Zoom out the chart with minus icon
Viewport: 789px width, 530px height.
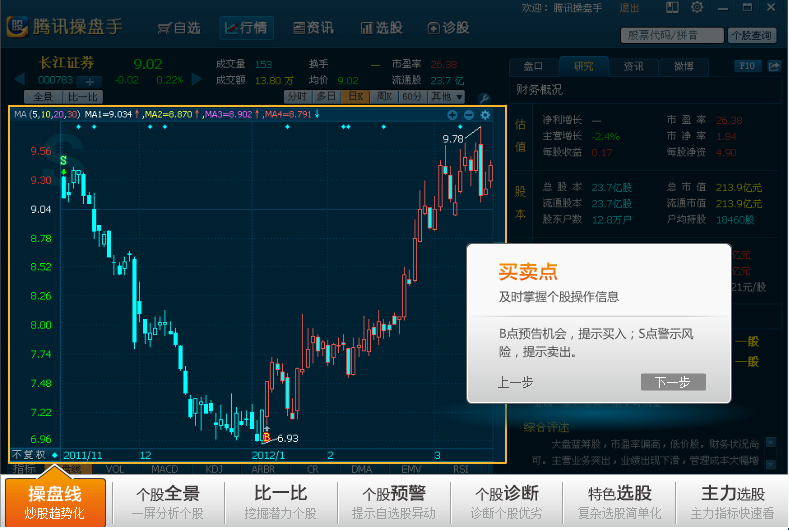[x=468, y=115]
